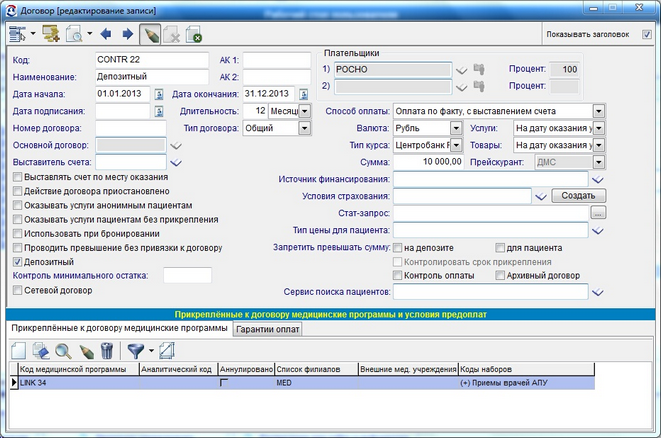Click lookup checkmark for Источник финансирования

click(598, 180)
